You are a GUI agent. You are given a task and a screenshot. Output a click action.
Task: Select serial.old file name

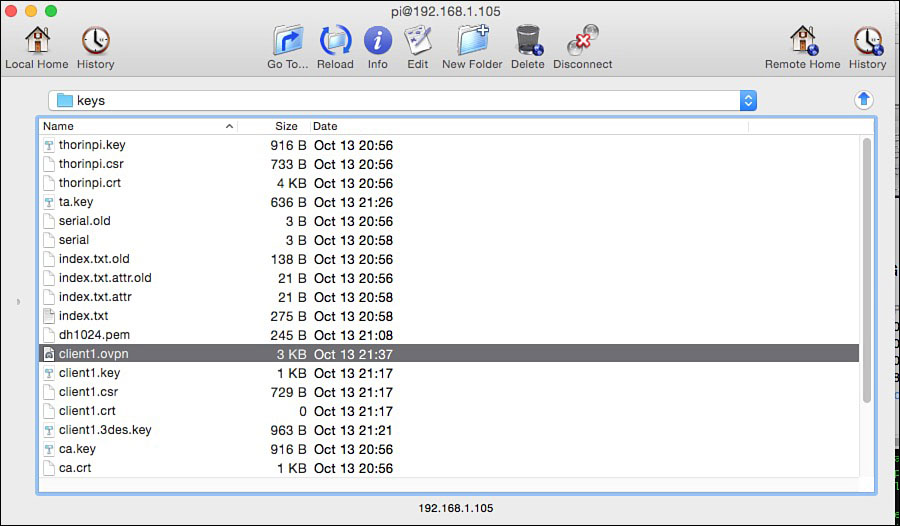point(84,221)
